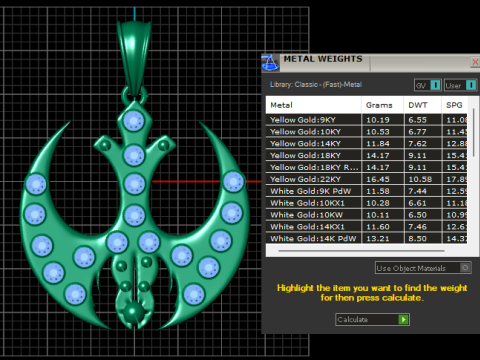Close the Metal Weights panel

point(475,62)
